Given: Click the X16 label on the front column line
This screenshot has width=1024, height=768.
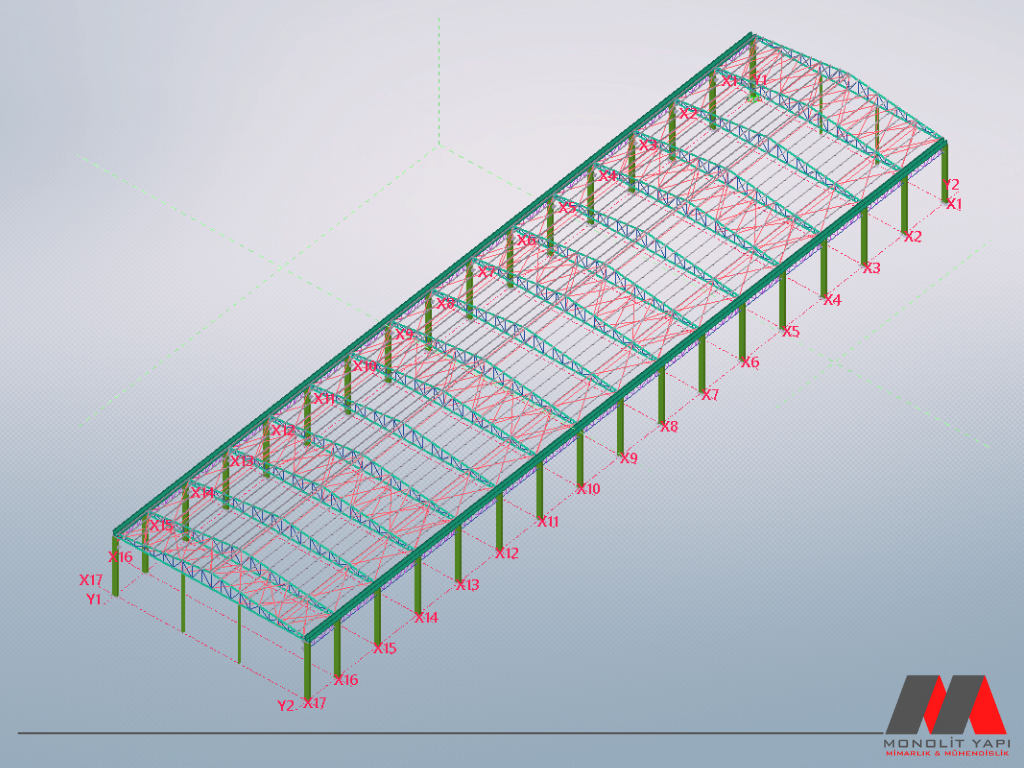Looking at the screenshot, I should tap(346, 680).
